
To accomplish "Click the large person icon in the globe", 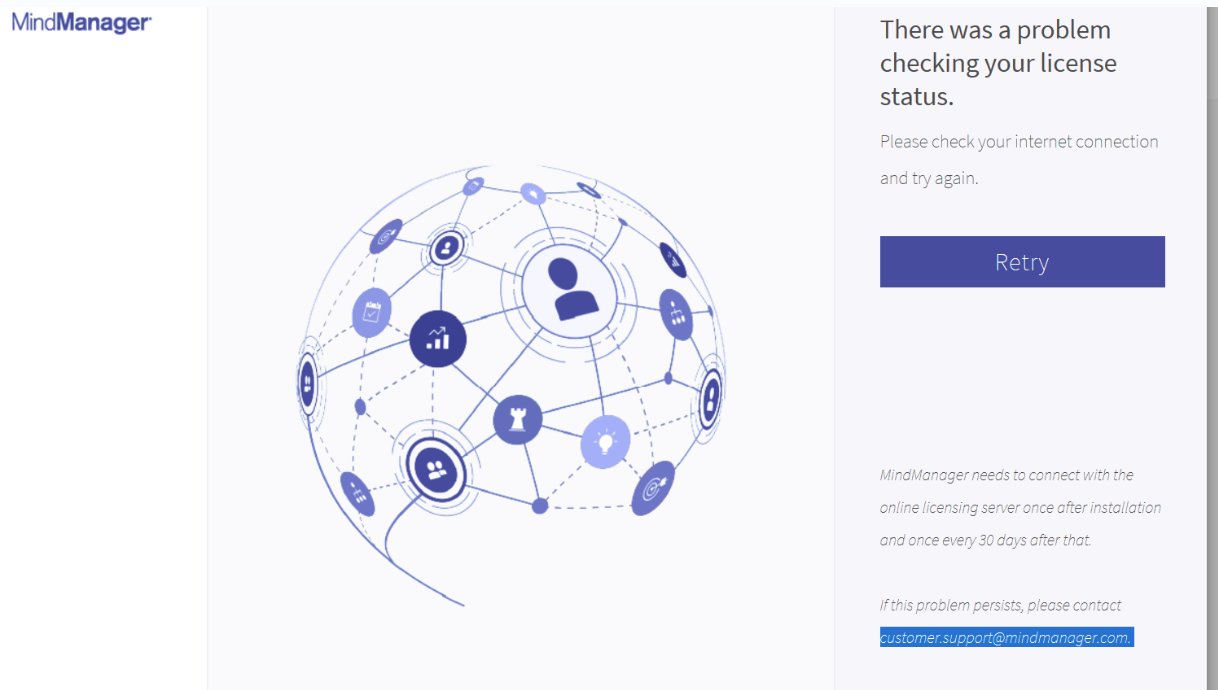I will point(563,288).
